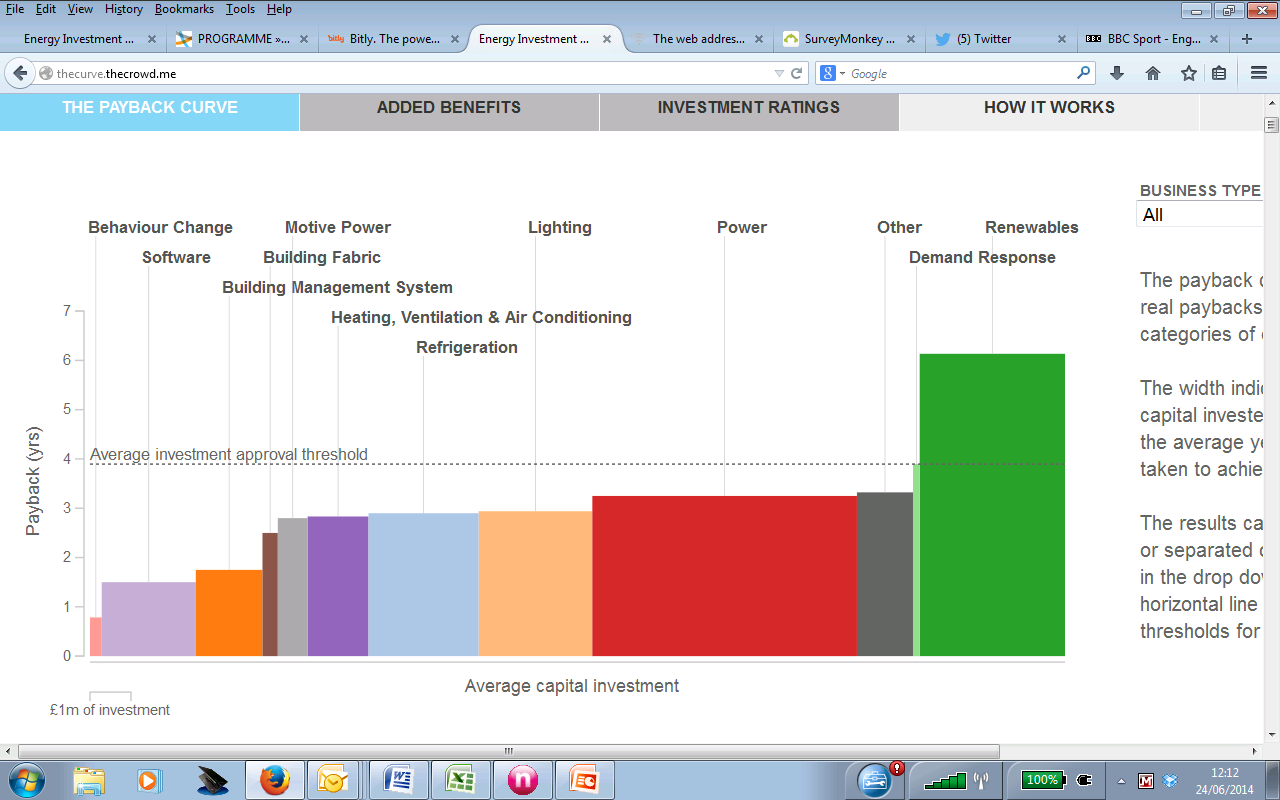The width and height of the screenshot is (1280, 800).
Task: Click the lilac Software bar
Action: [148, 619]
